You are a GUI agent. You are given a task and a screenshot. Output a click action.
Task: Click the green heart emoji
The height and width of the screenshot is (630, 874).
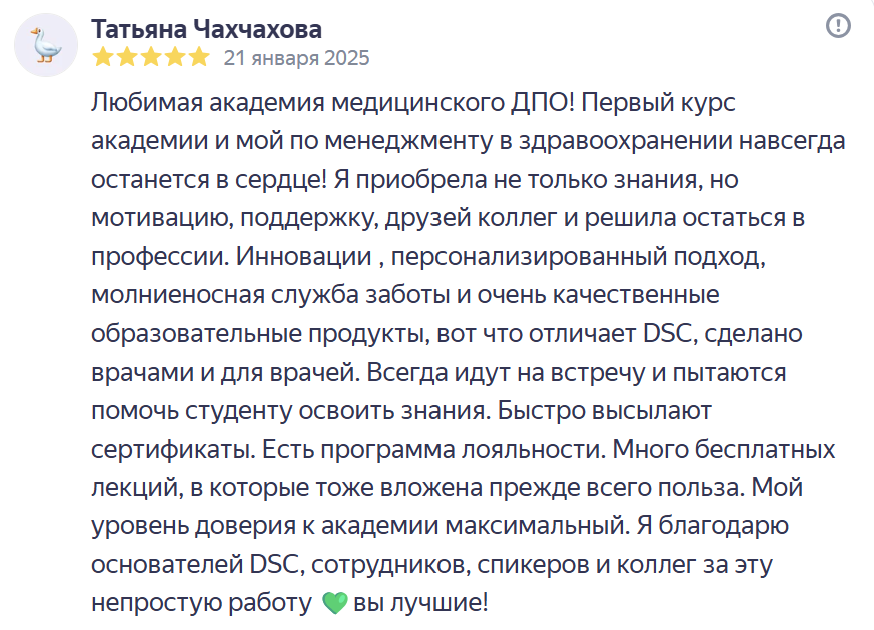coord(334,604)
